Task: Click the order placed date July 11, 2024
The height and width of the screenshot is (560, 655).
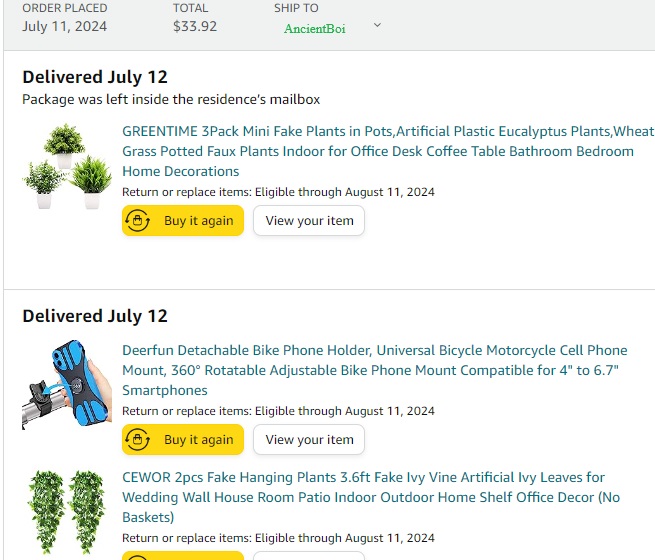Action: pos(64,26)
